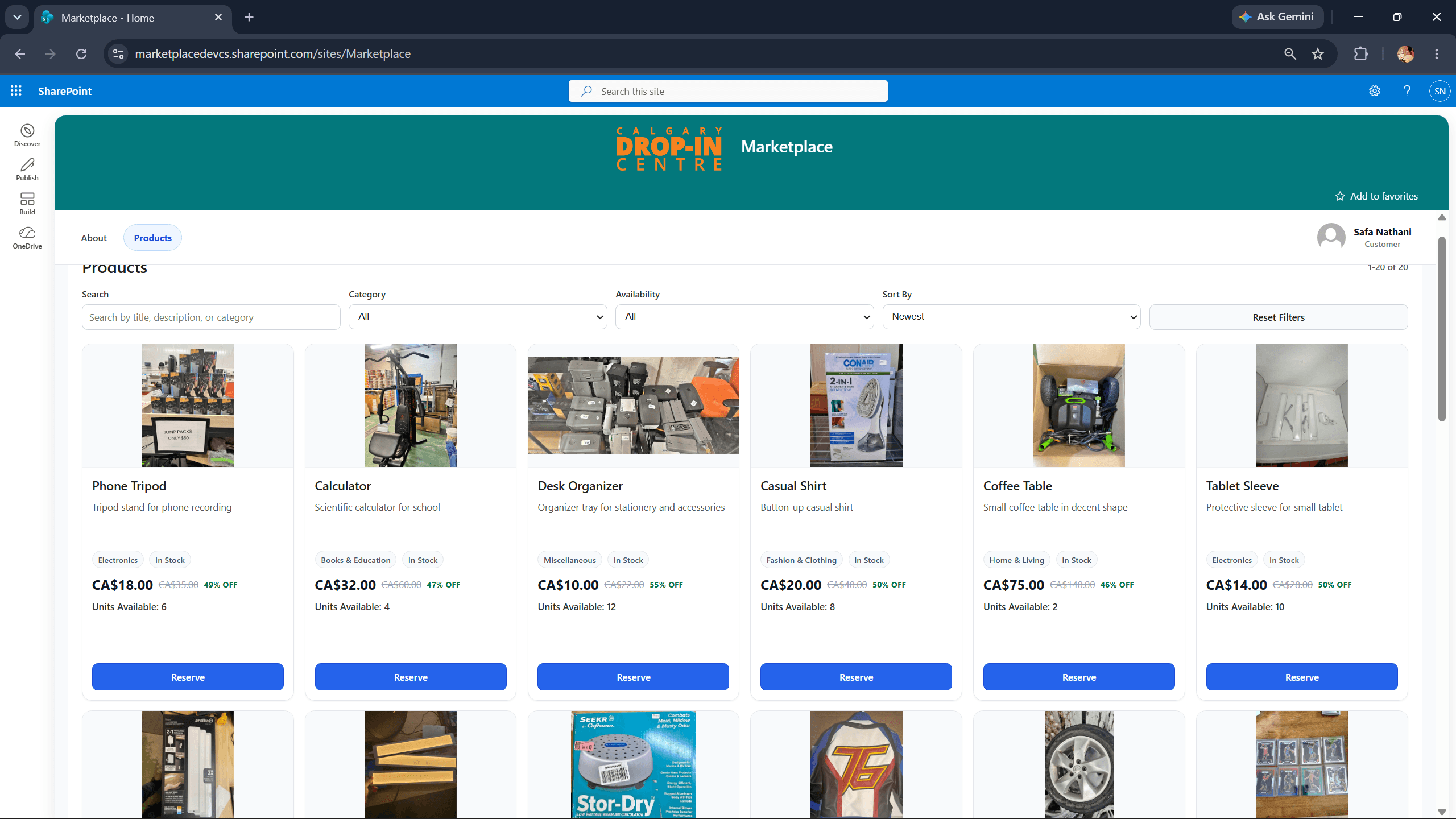The image size is (1456, 819).
Task: Open the tab search chevron
Action: click(x=17, y=17)
